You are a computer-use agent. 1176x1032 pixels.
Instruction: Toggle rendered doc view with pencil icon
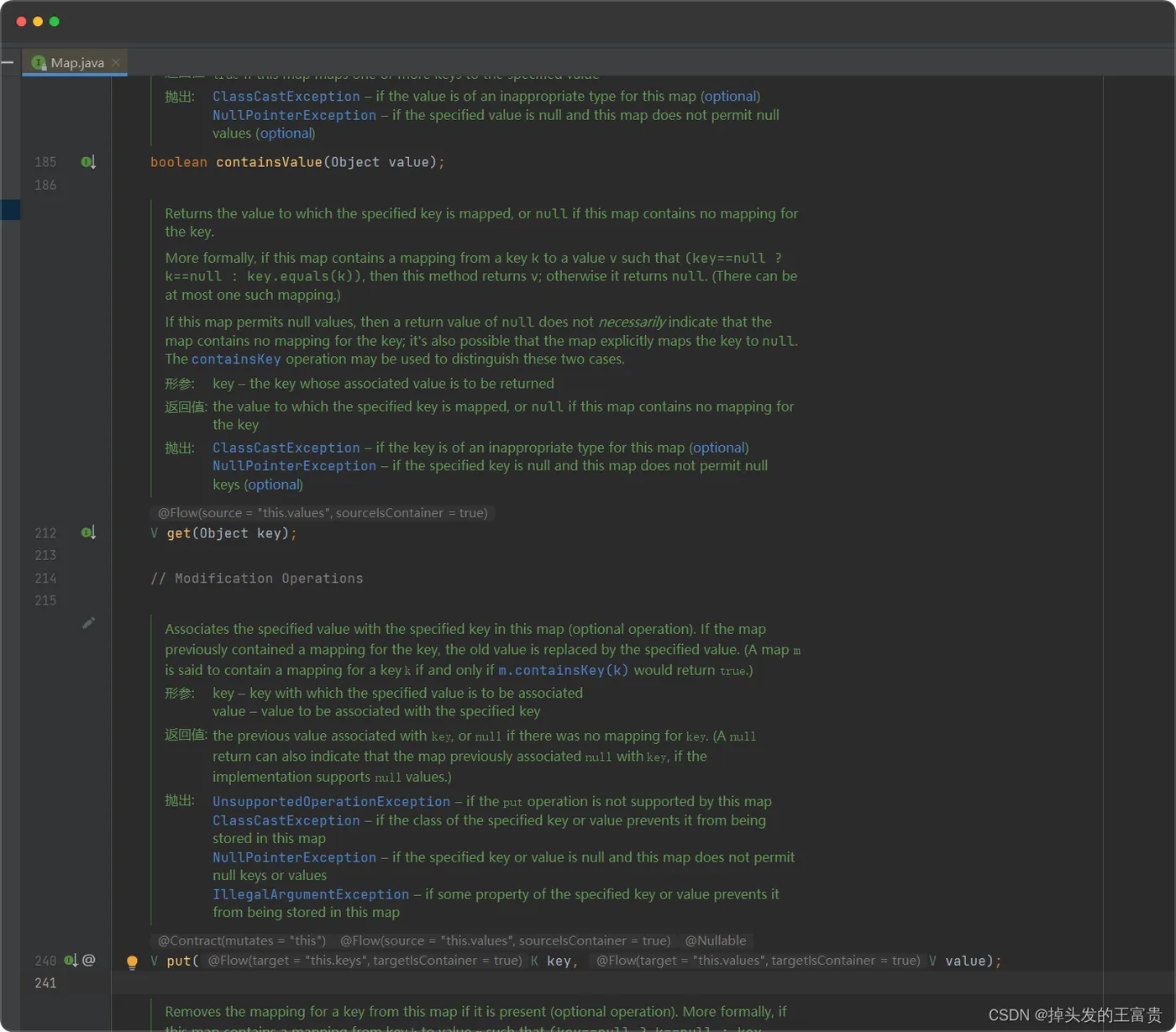pos(88,623)
